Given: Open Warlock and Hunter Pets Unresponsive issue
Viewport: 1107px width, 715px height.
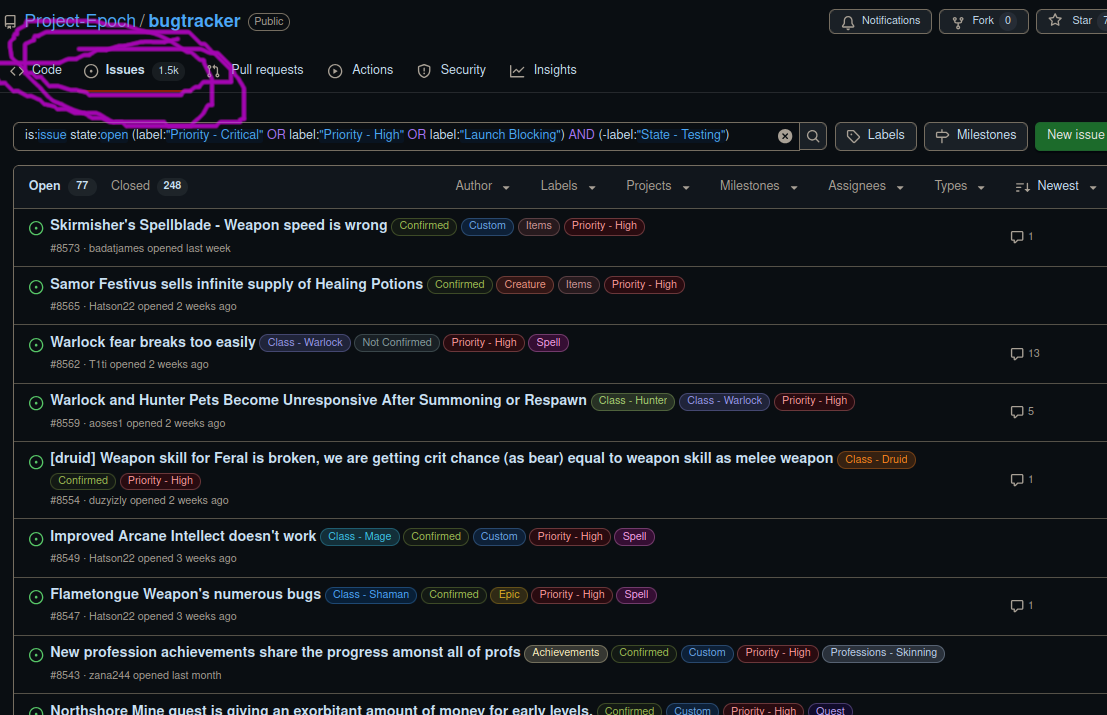Looking at the screenshot, I should [318, 400].
